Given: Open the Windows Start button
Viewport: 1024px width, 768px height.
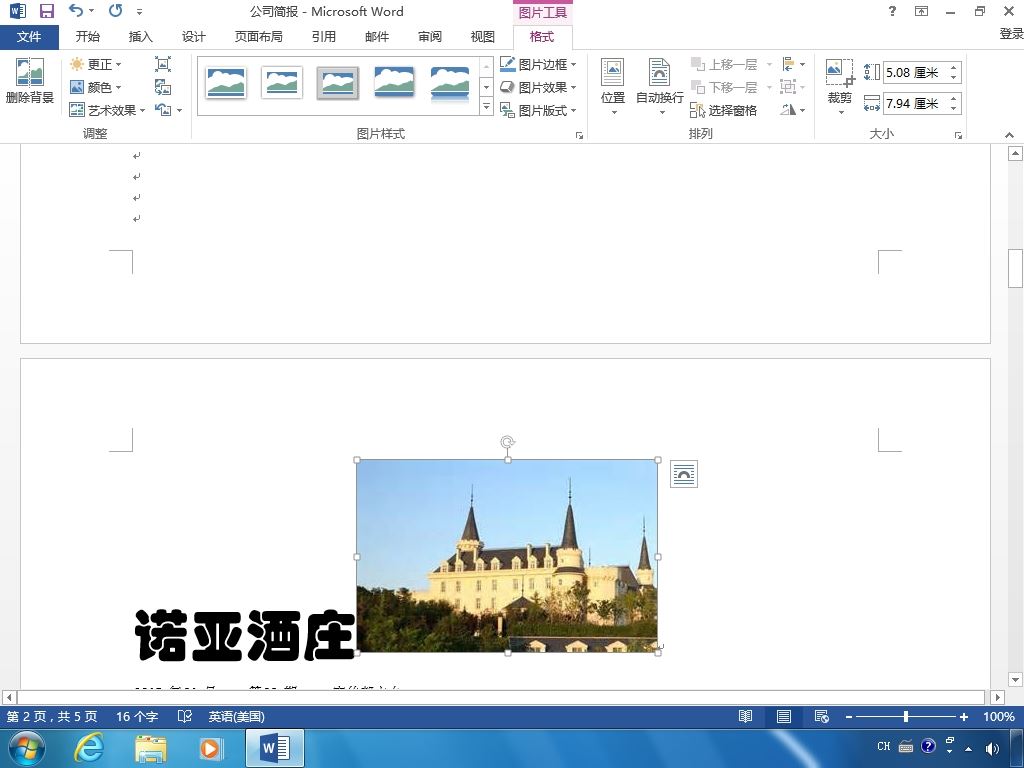Looking at the screenshot, I should (x=26, y=748).
